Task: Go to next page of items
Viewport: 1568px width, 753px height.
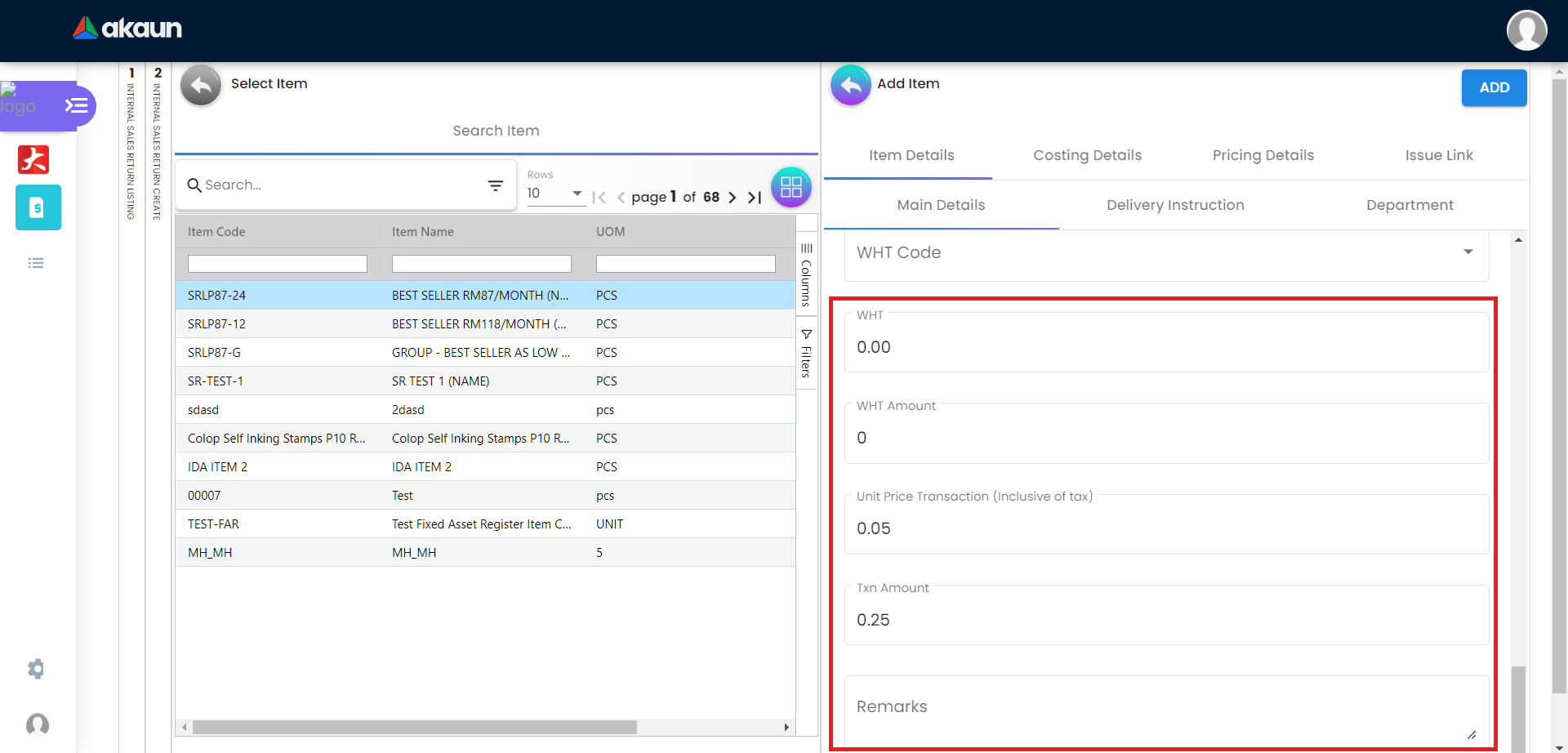Action: (732, 198)
